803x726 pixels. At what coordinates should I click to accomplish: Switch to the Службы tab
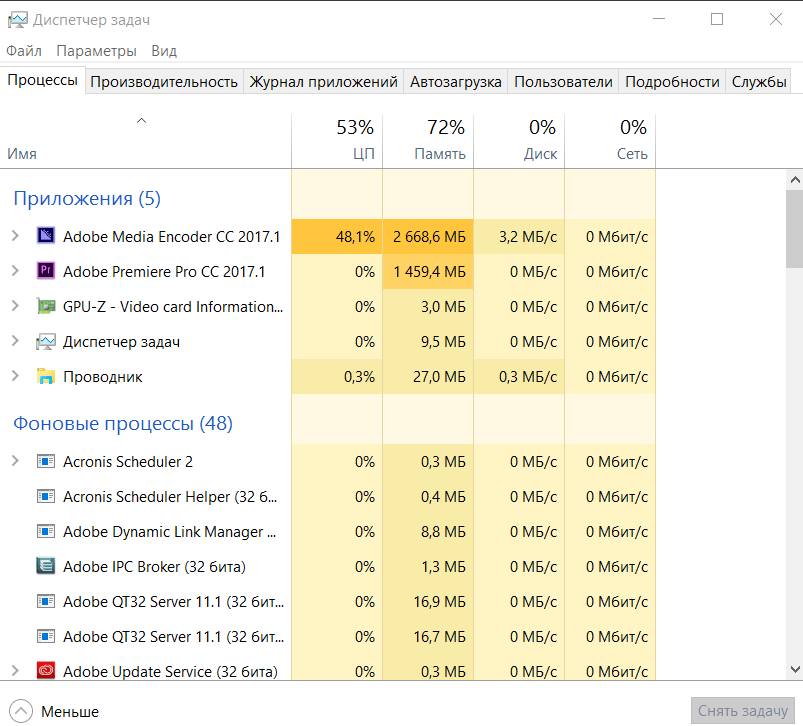click(x=758, y=82)
